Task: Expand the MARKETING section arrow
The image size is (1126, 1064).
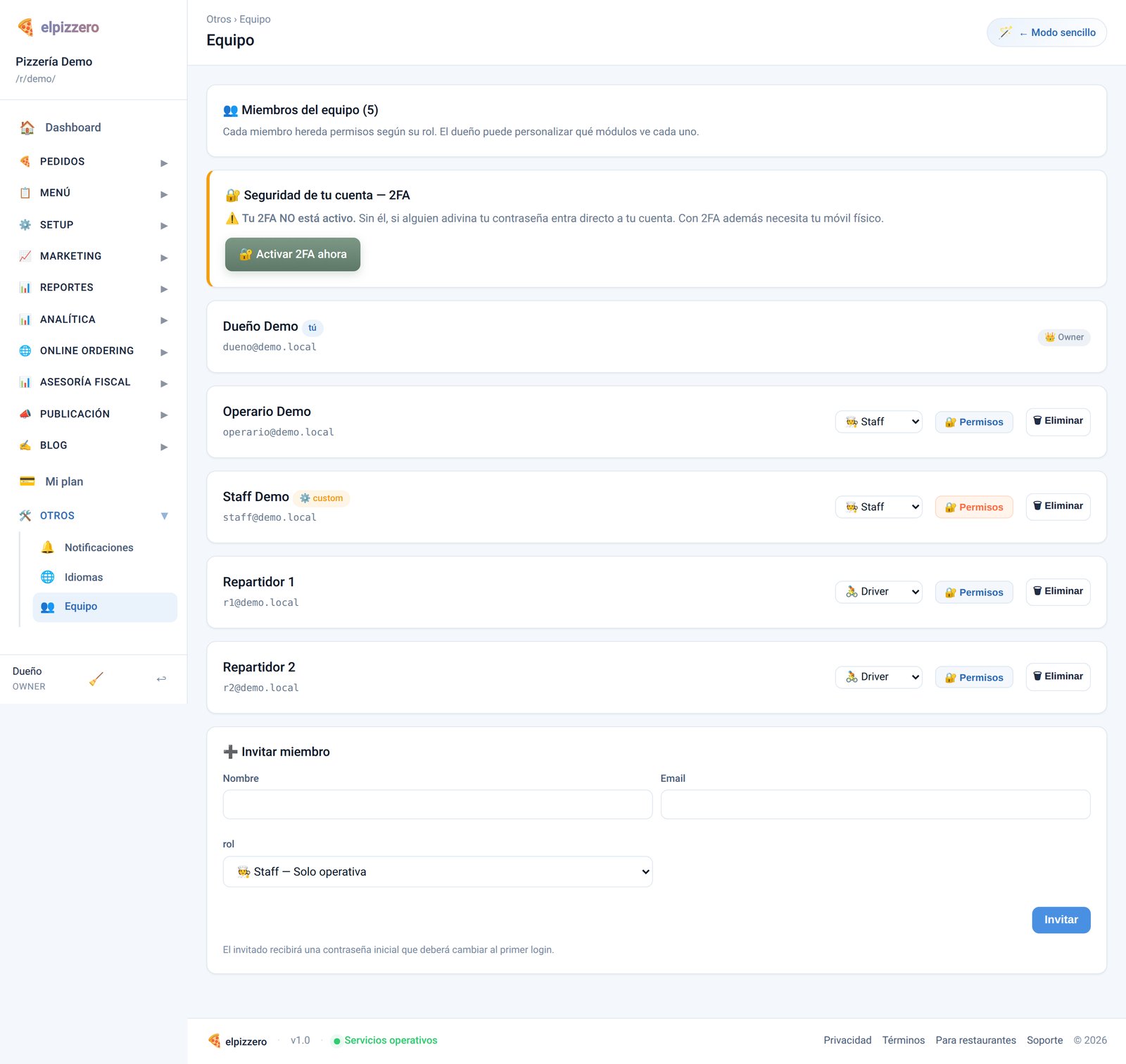Action: 164,258
